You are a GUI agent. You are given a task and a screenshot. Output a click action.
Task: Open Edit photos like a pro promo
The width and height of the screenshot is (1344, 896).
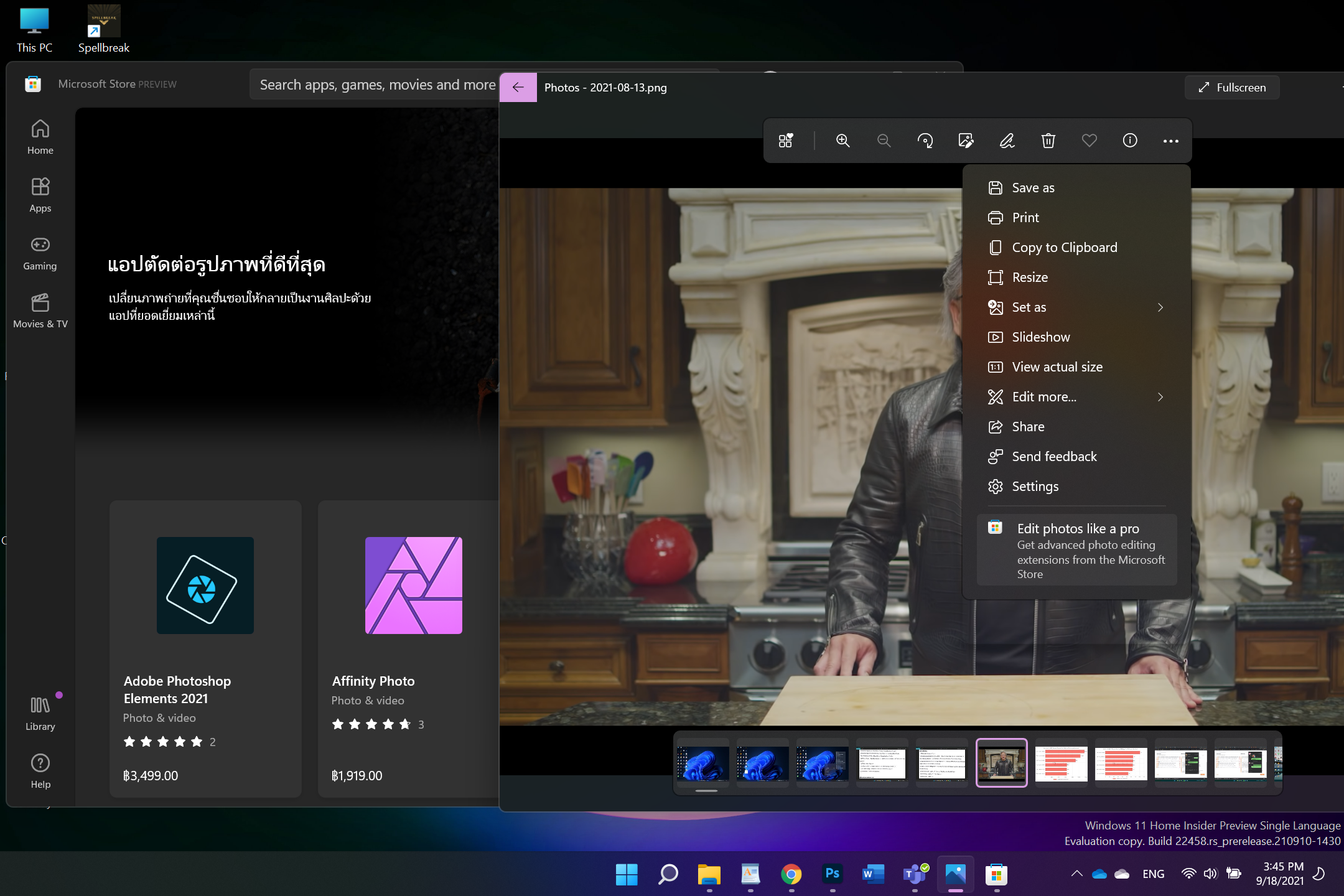click(x=1076, y=550)
